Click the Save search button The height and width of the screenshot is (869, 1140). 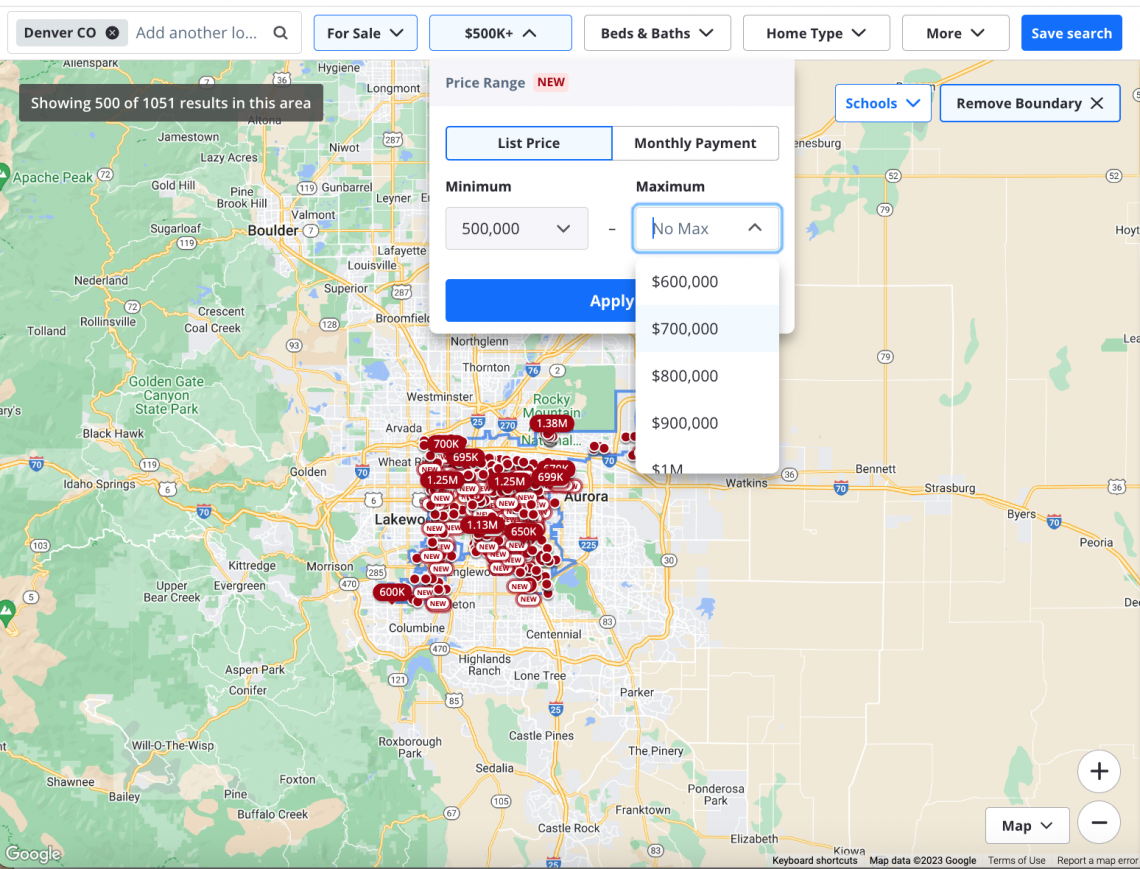pos(1071,33)
